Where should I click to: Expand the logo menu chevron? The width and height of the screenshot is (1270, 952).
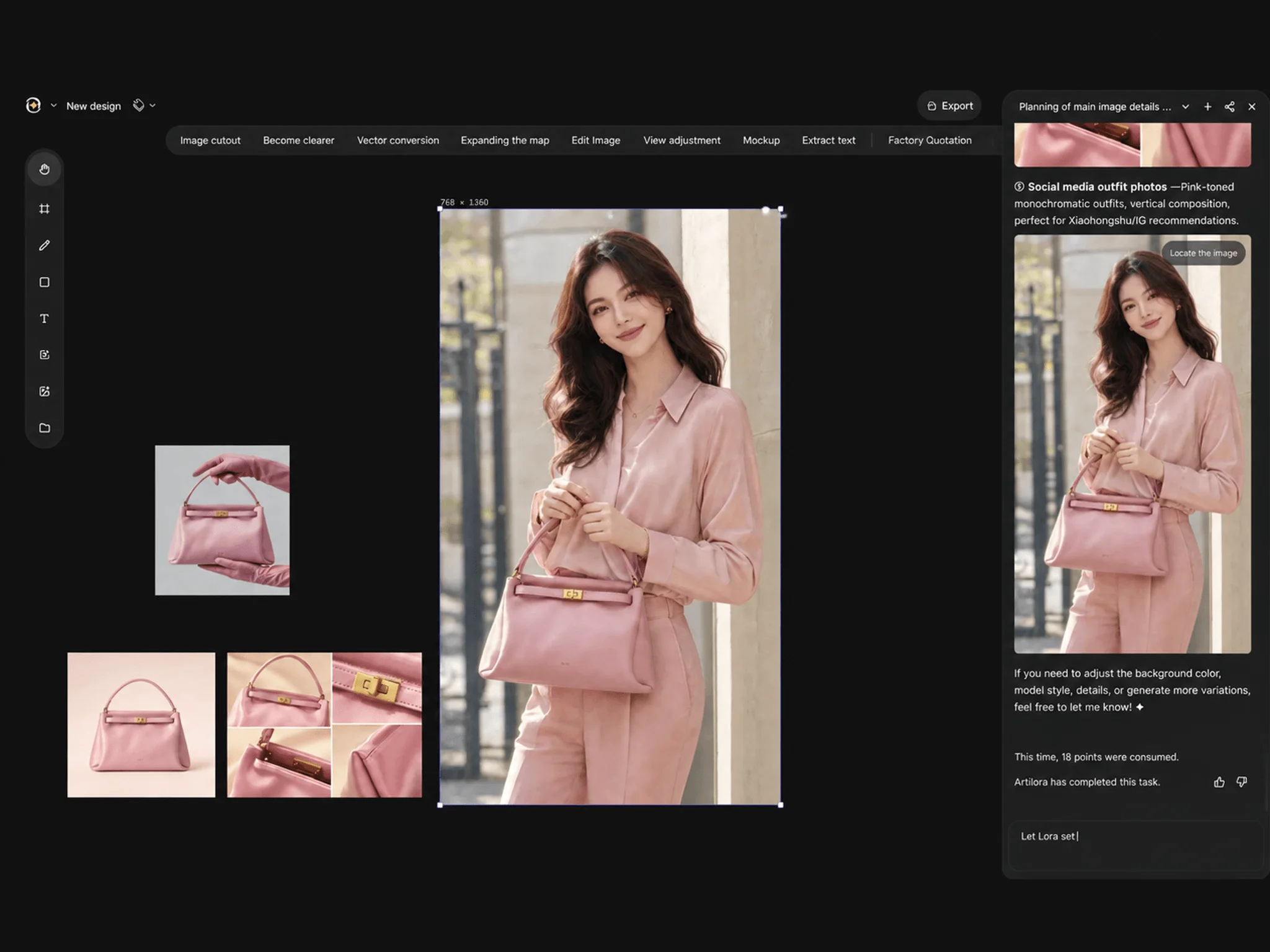pos(53,105)
